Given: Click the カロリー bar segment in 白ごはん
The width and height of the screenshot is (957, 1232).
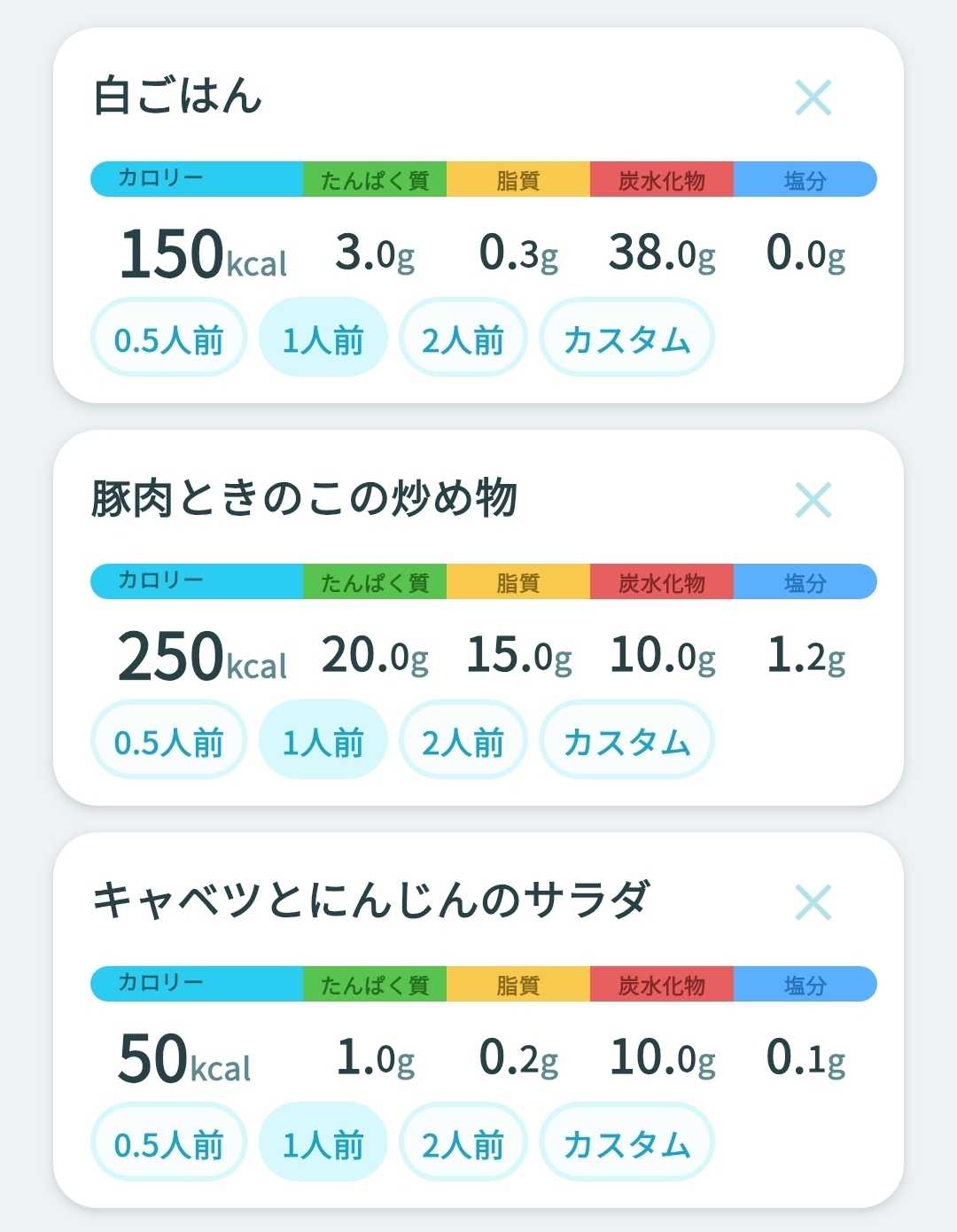Looking at the screenshot, I should pyautogui.click(x=197, y=179).
